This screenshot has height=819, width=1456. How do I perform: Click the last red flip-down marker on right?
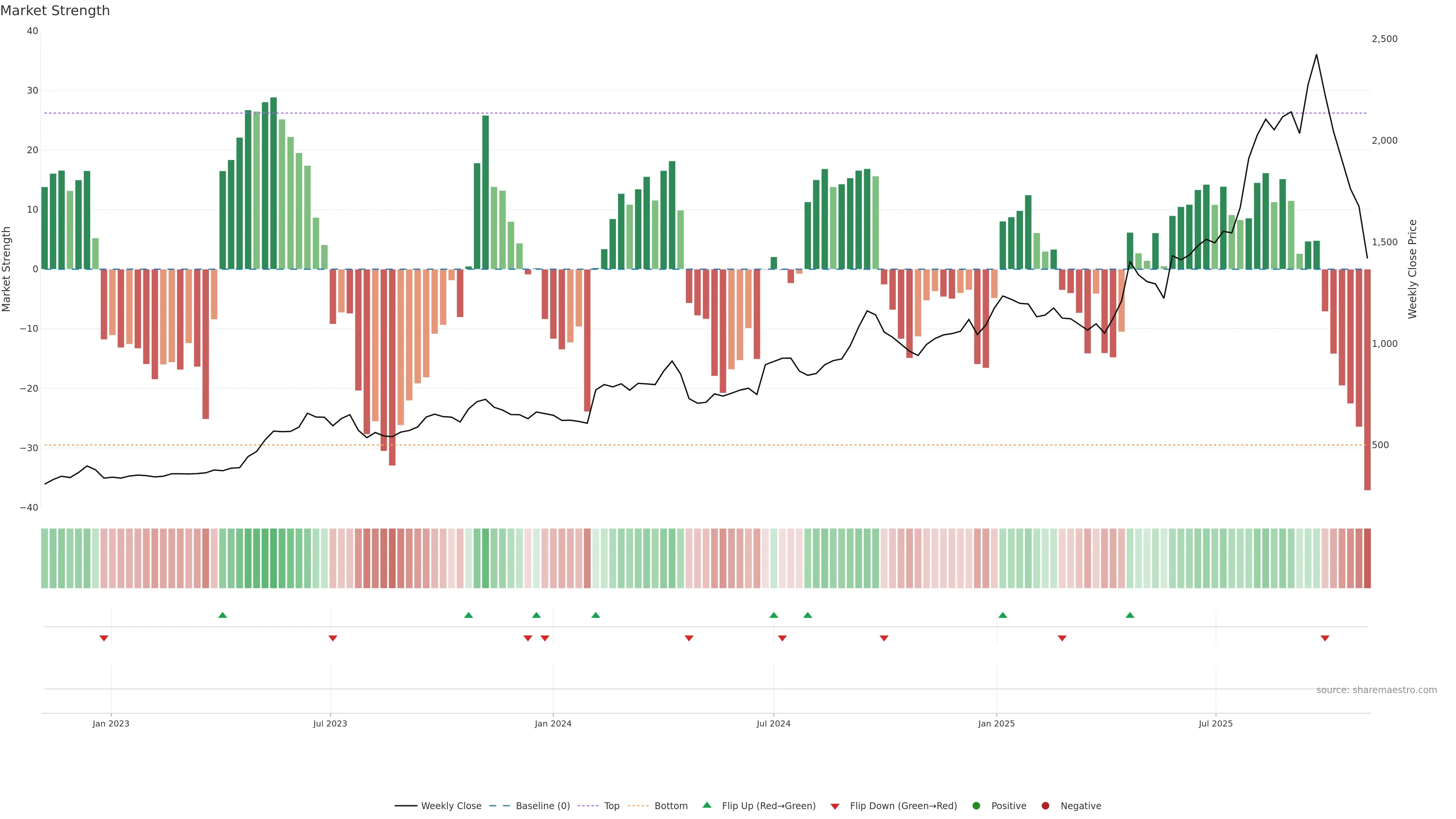pos(1325,638)
